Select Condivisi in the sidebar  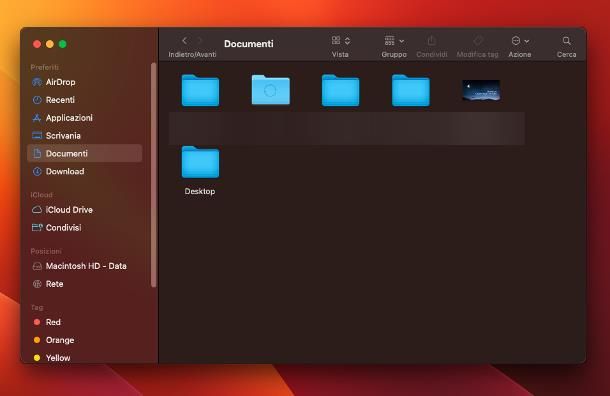coord(85,228)
